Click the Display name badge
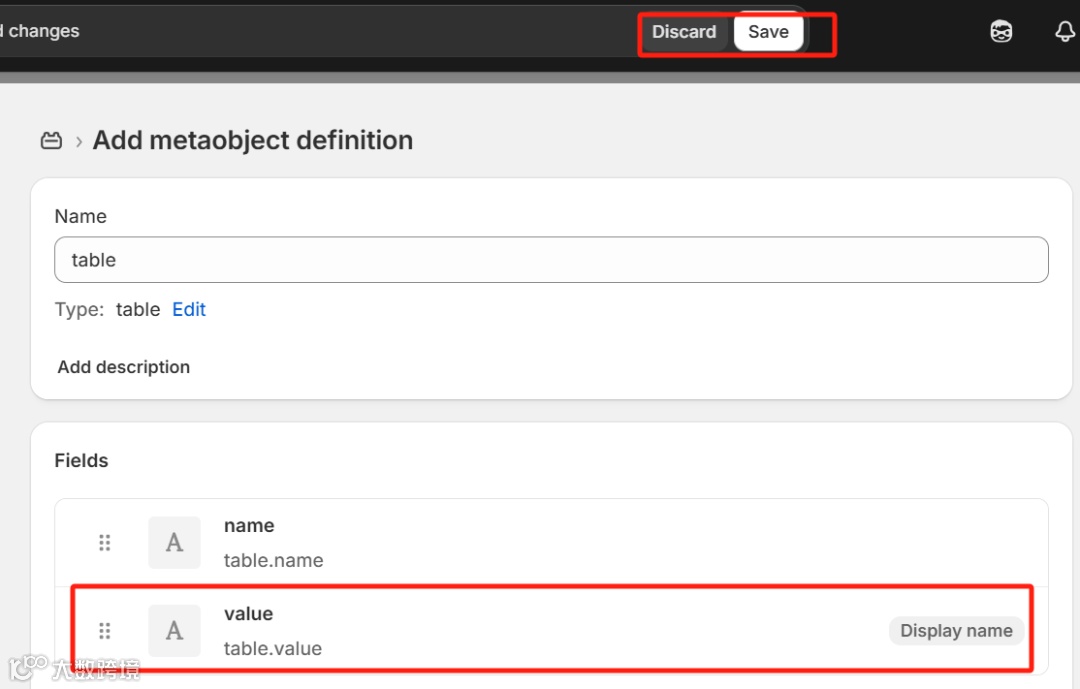 click(x=956, y=630)
